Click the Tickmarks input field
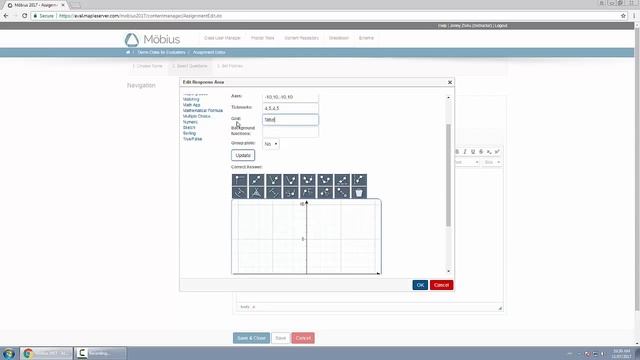This screenshot has width=640, height=360. 291,108
